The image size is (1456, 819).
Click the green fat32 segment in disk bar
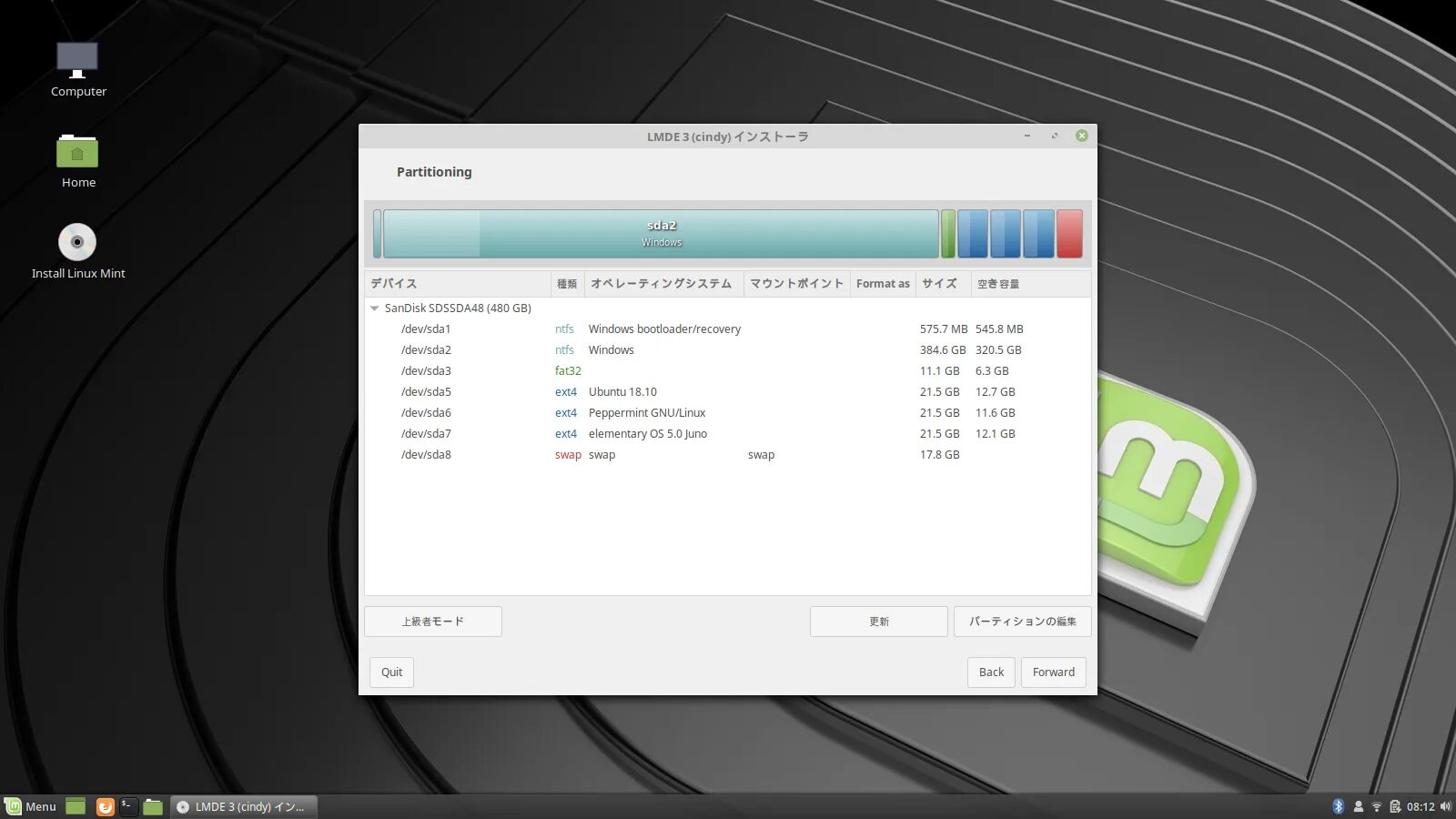948,234
